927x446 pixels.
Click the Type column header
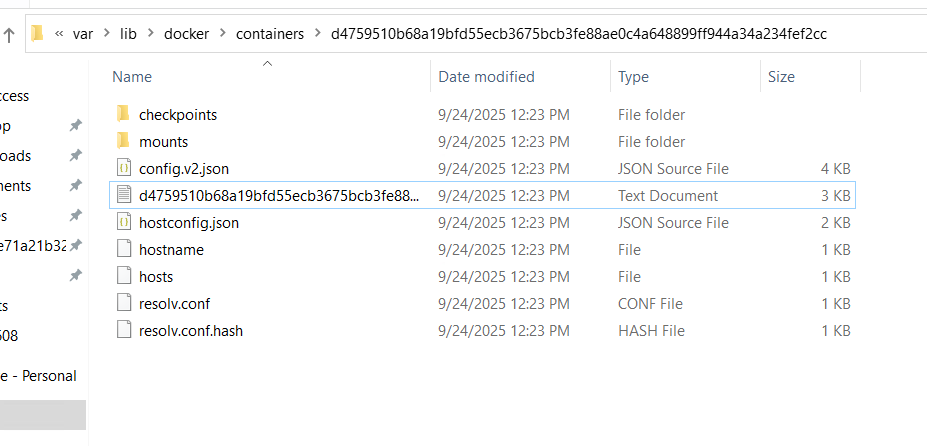coord(633,77)
